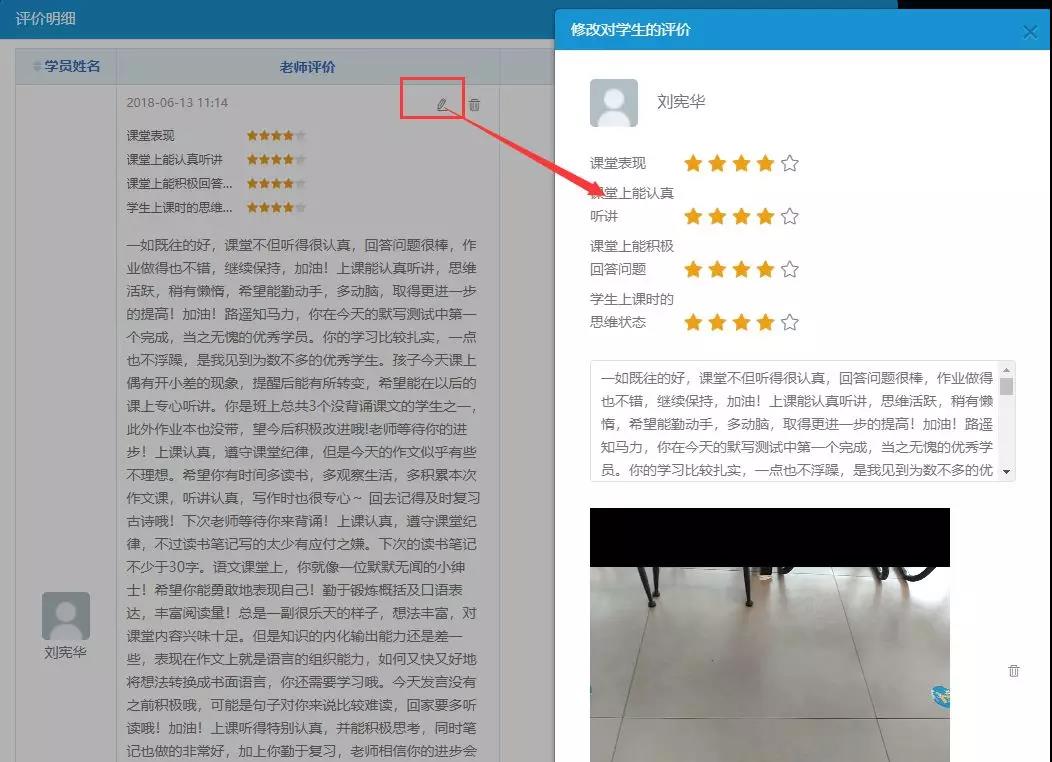Delete the 2018-06-13 review using trash icon
Screen dimensions: 1052x762
point(474,104)
